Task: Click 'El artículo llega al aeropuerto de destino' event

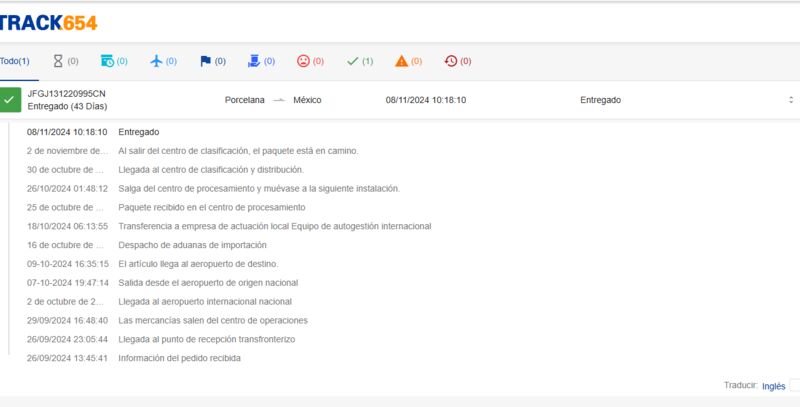Action: pyautogui.click(x=198, y=264)
